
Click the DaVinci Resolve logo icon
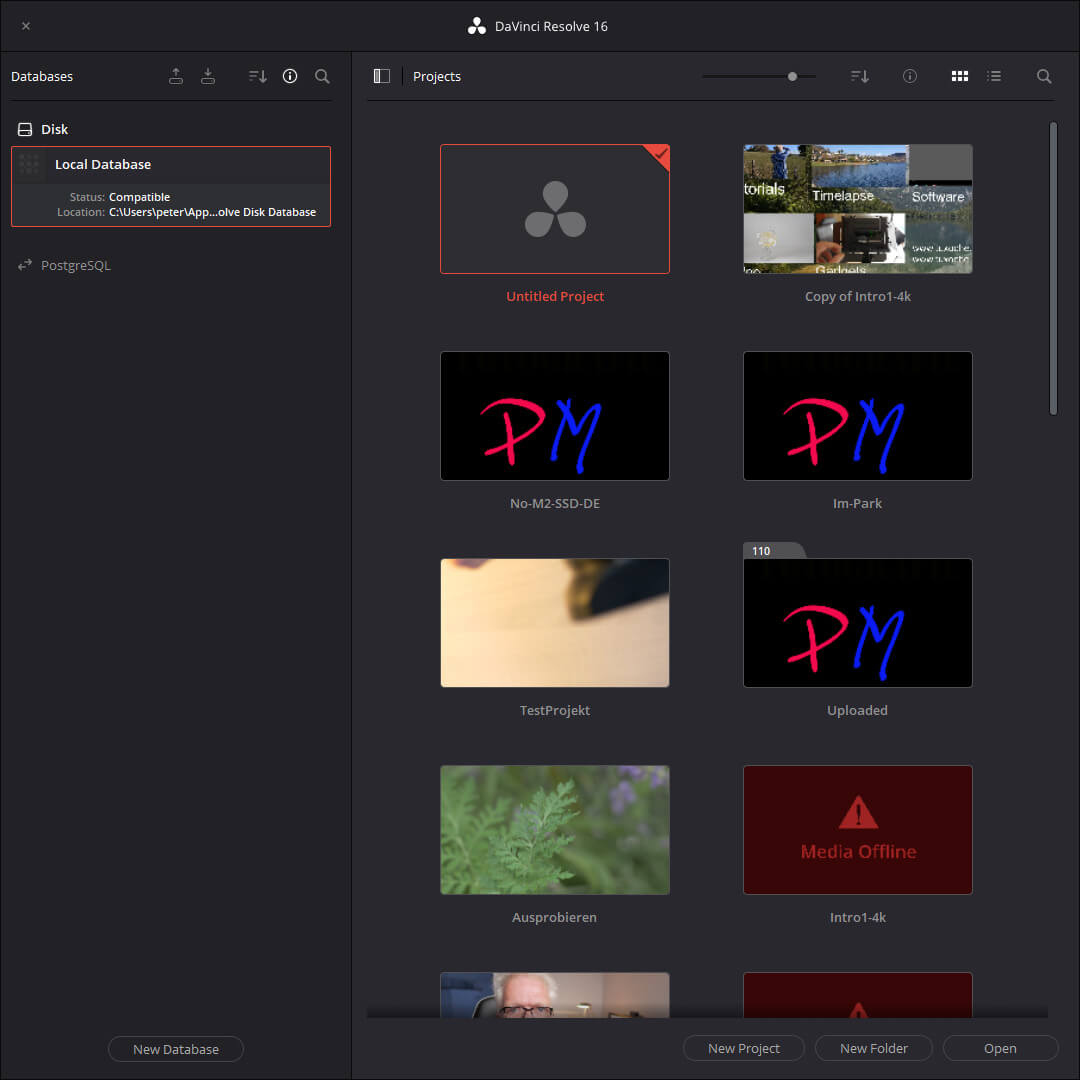click(477, 26)
